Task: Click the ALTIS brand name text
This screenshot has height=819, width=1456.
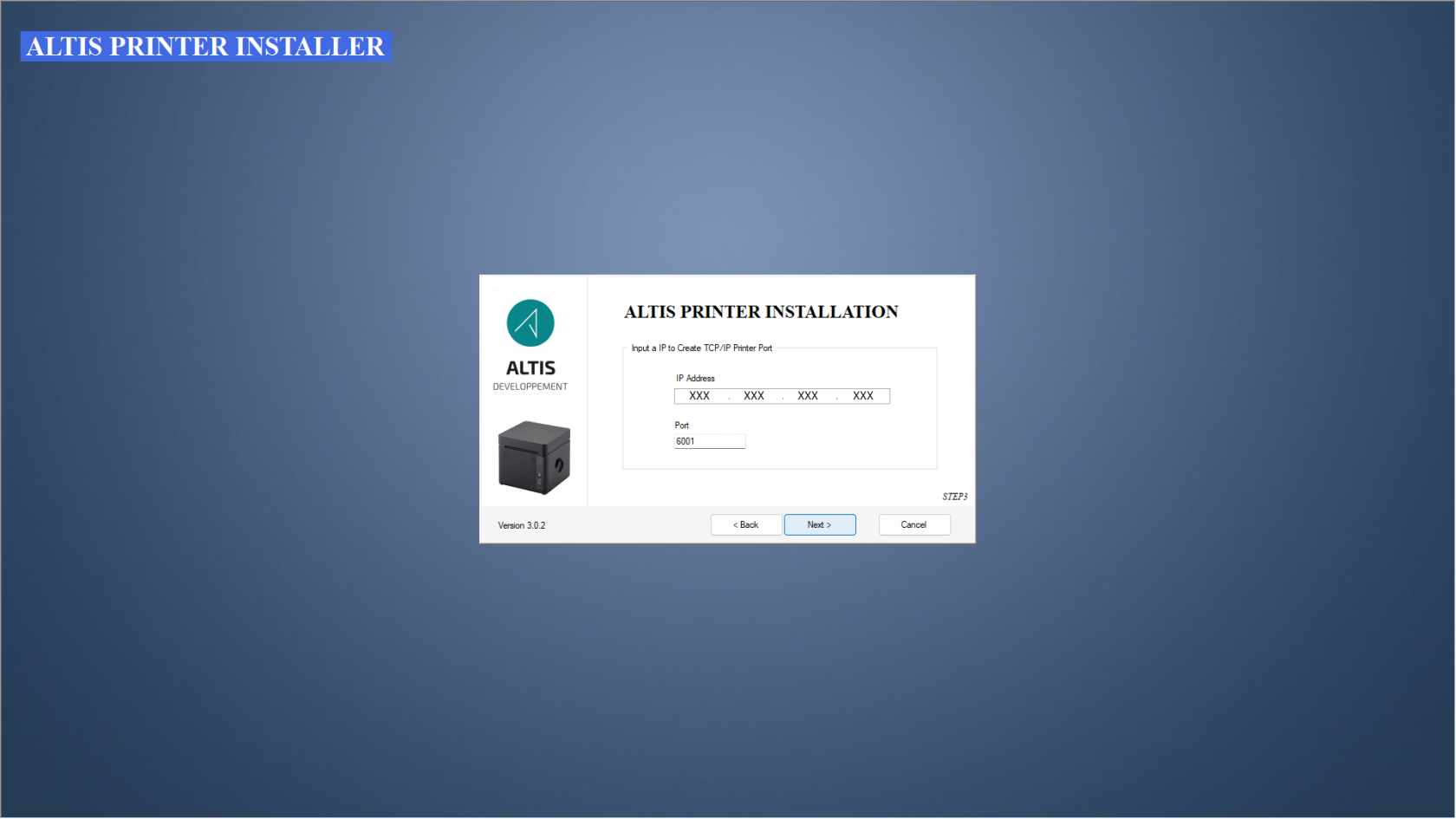Action: pyautogui.click(x=530, y=368)
